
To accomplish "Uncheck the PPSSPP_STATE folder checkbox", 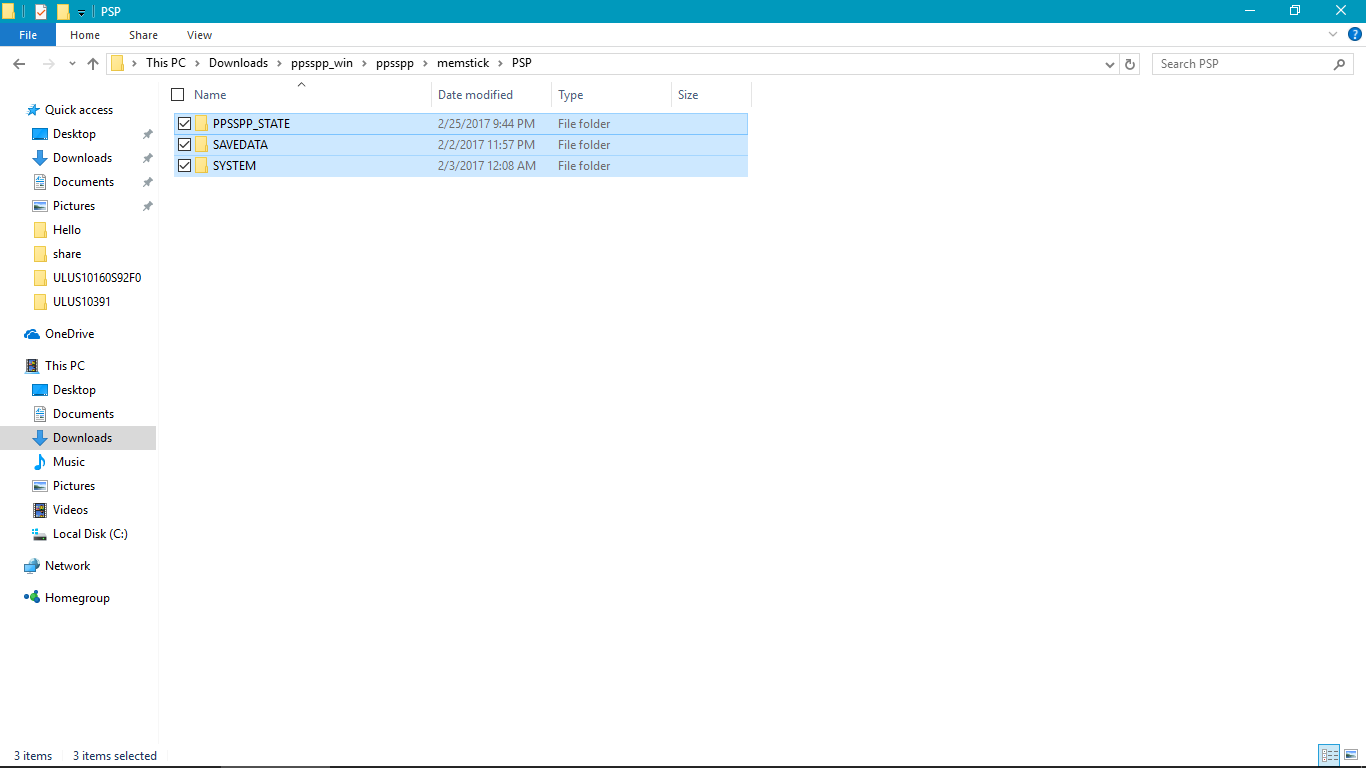I will coord(184,124).
